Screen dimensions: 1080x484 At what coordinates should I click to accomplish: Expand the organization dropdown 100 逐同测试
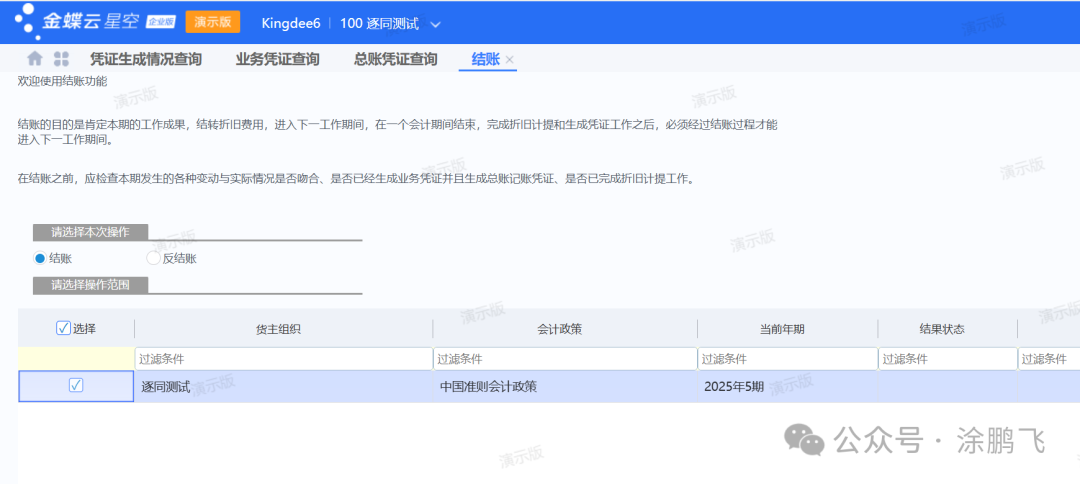pyautogui.click(x=434, y=23)
